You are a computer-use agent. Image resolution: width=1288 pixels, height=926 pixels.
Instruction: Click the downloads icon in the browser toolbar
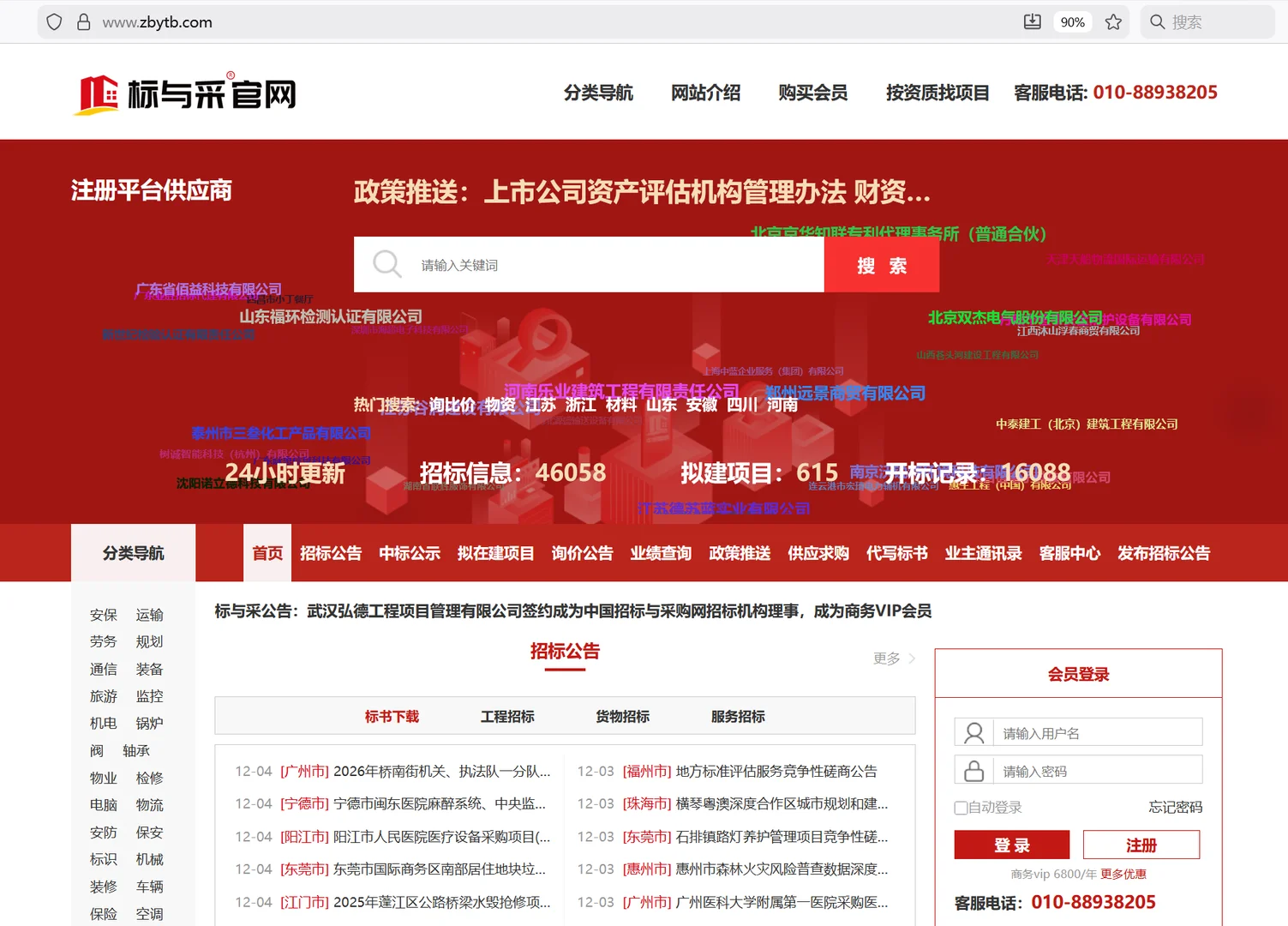point(1032,21)
